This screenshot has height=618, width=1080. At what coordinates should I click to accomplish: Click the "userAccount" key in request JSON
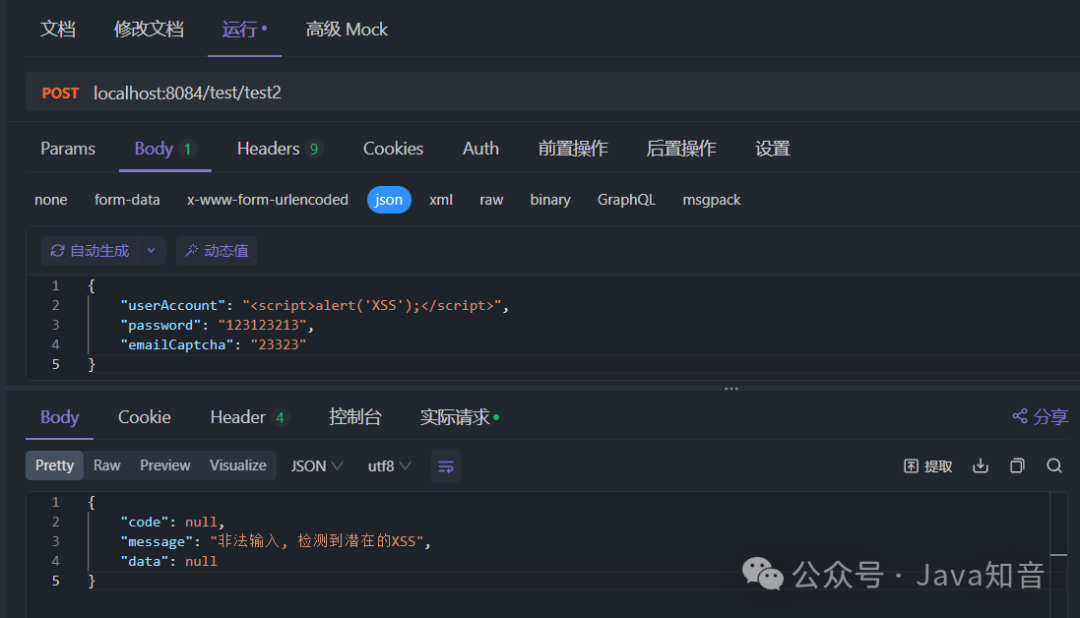172,305
